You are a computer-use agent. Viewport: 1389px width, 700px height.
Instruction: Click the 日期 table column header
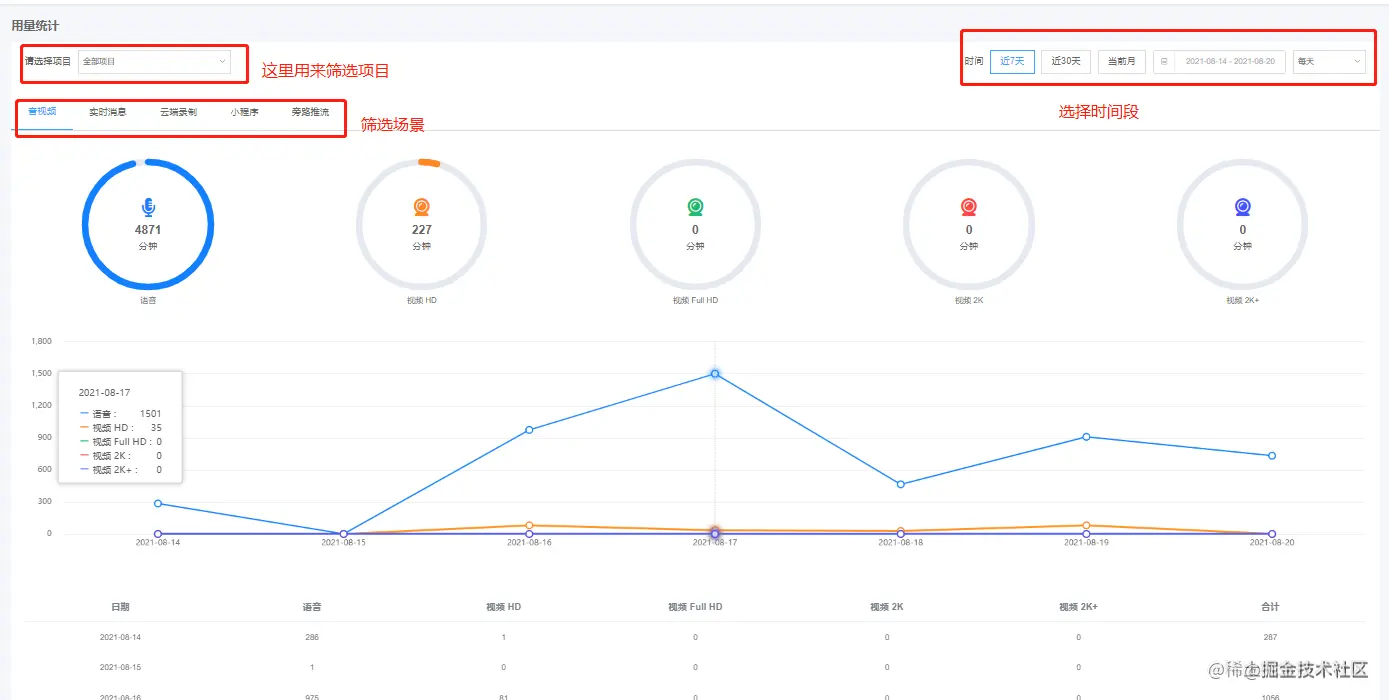pyautogui.click(x=120, y=607)
